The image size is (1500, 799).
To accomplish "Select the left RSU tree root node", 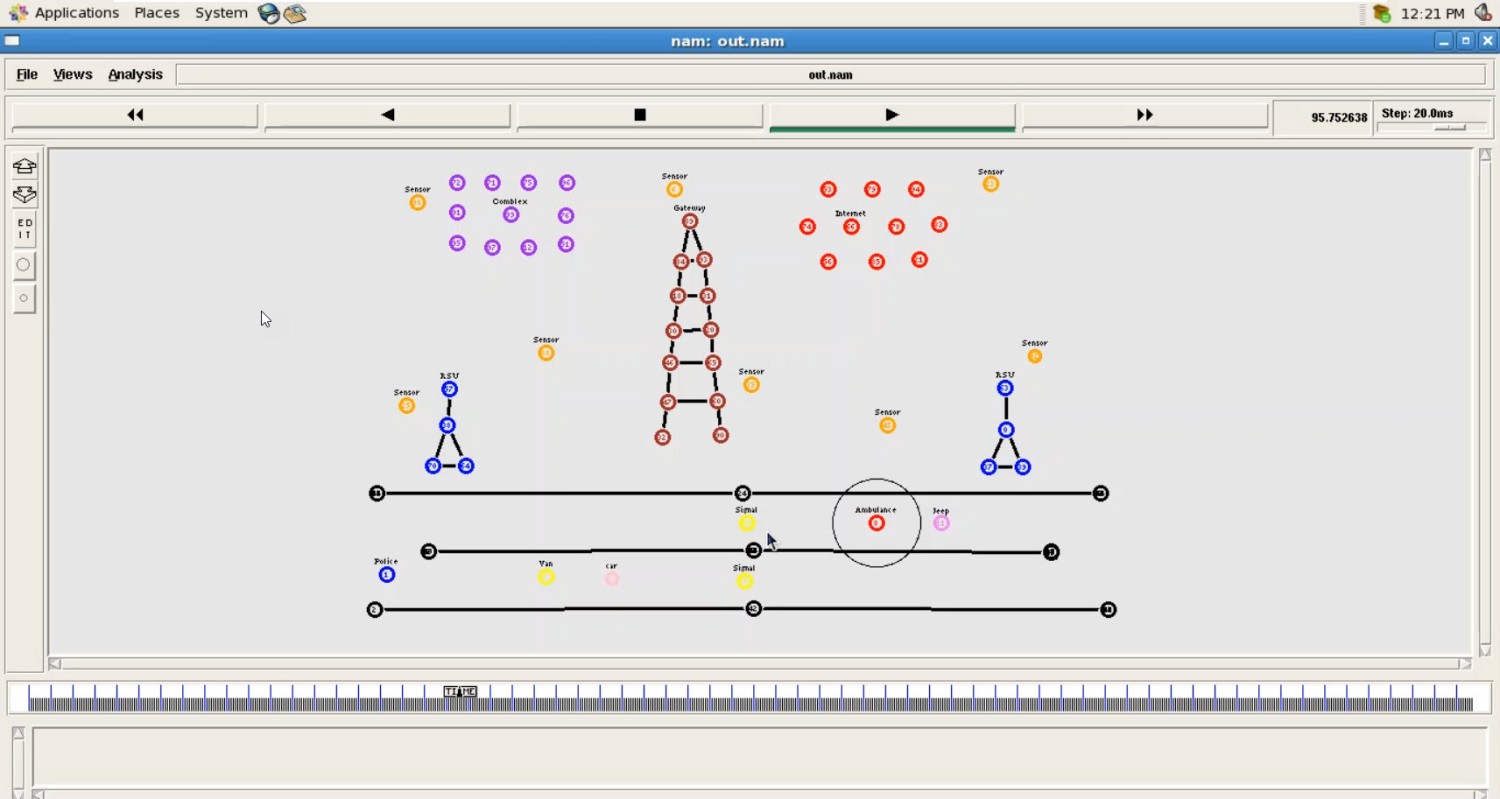I will pos(450,387).
